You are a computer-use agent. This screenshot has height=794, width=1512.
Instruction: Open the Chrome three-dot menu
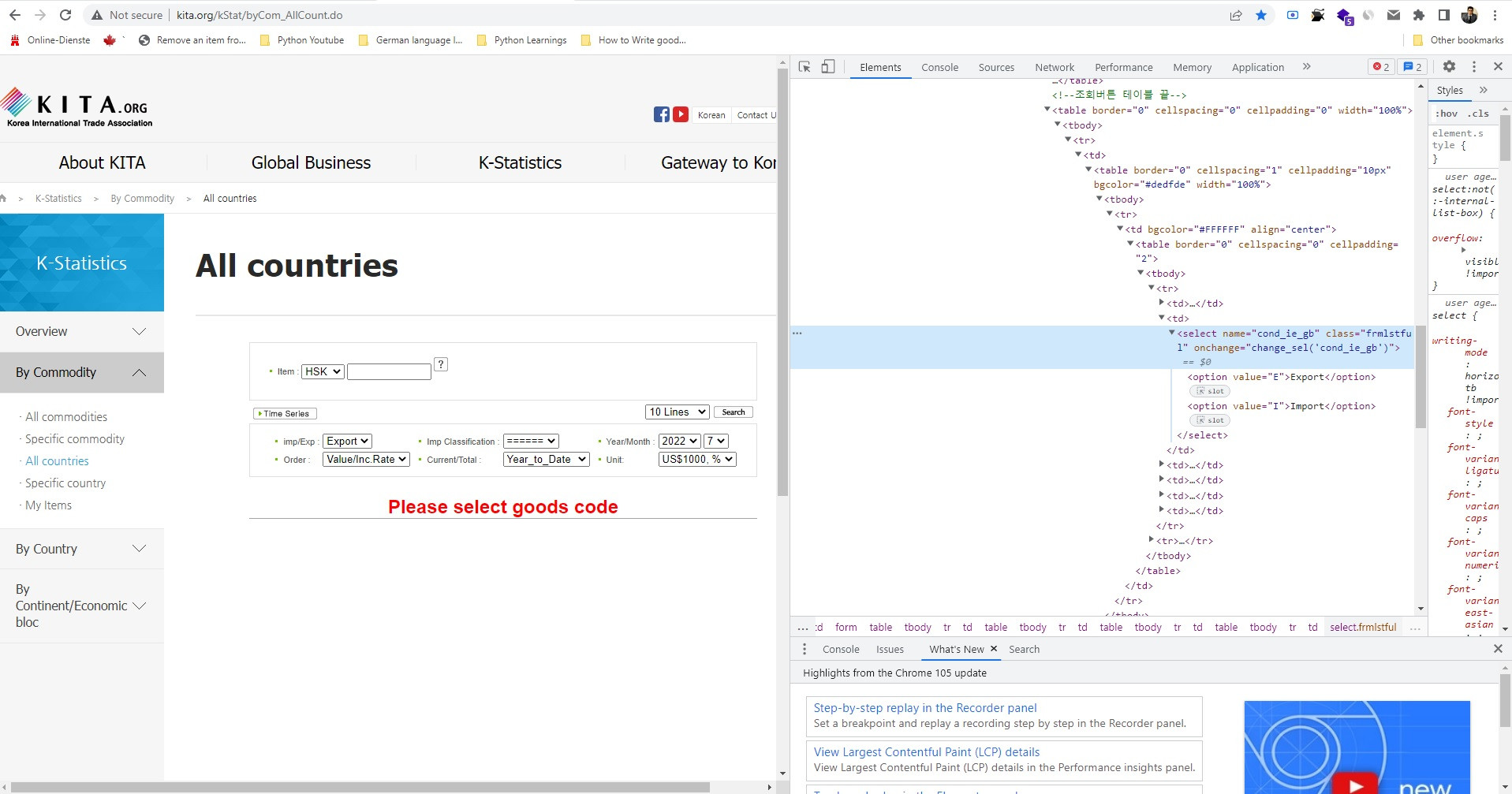pyautogui.click(x=1495, y=15)
